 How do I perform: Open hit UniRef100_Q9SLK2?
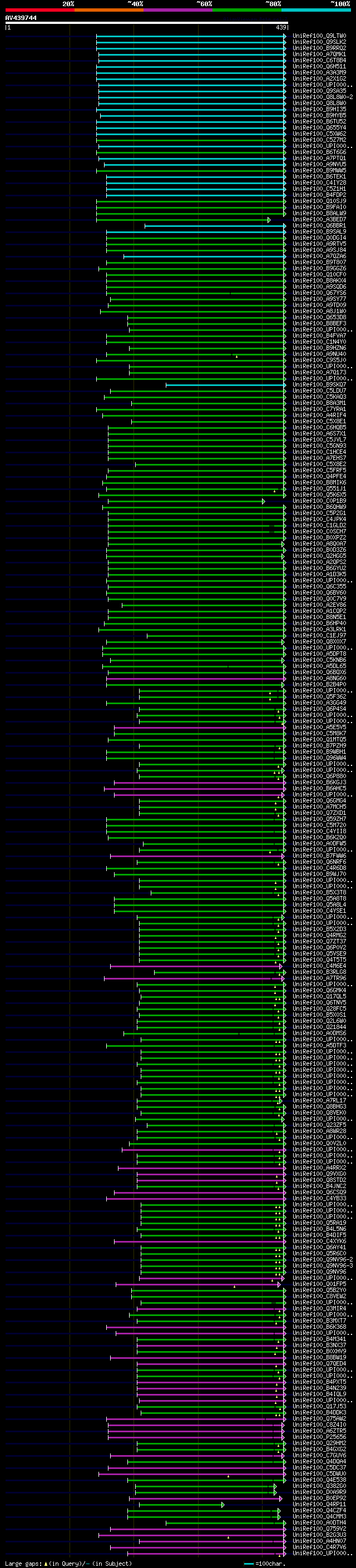tap(319, 42)
